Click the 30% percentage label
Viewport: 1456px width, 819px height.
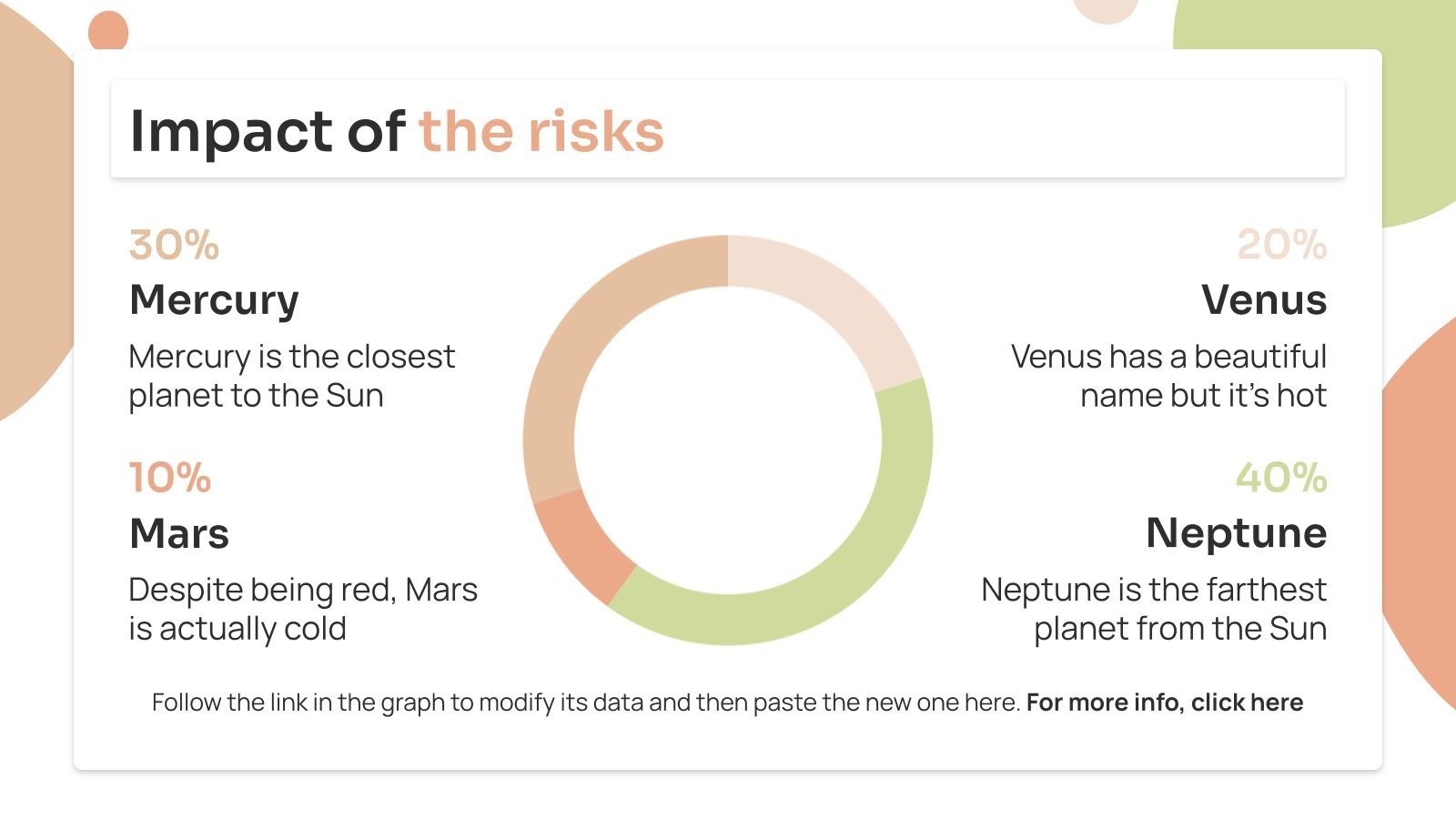coord(174,245)
